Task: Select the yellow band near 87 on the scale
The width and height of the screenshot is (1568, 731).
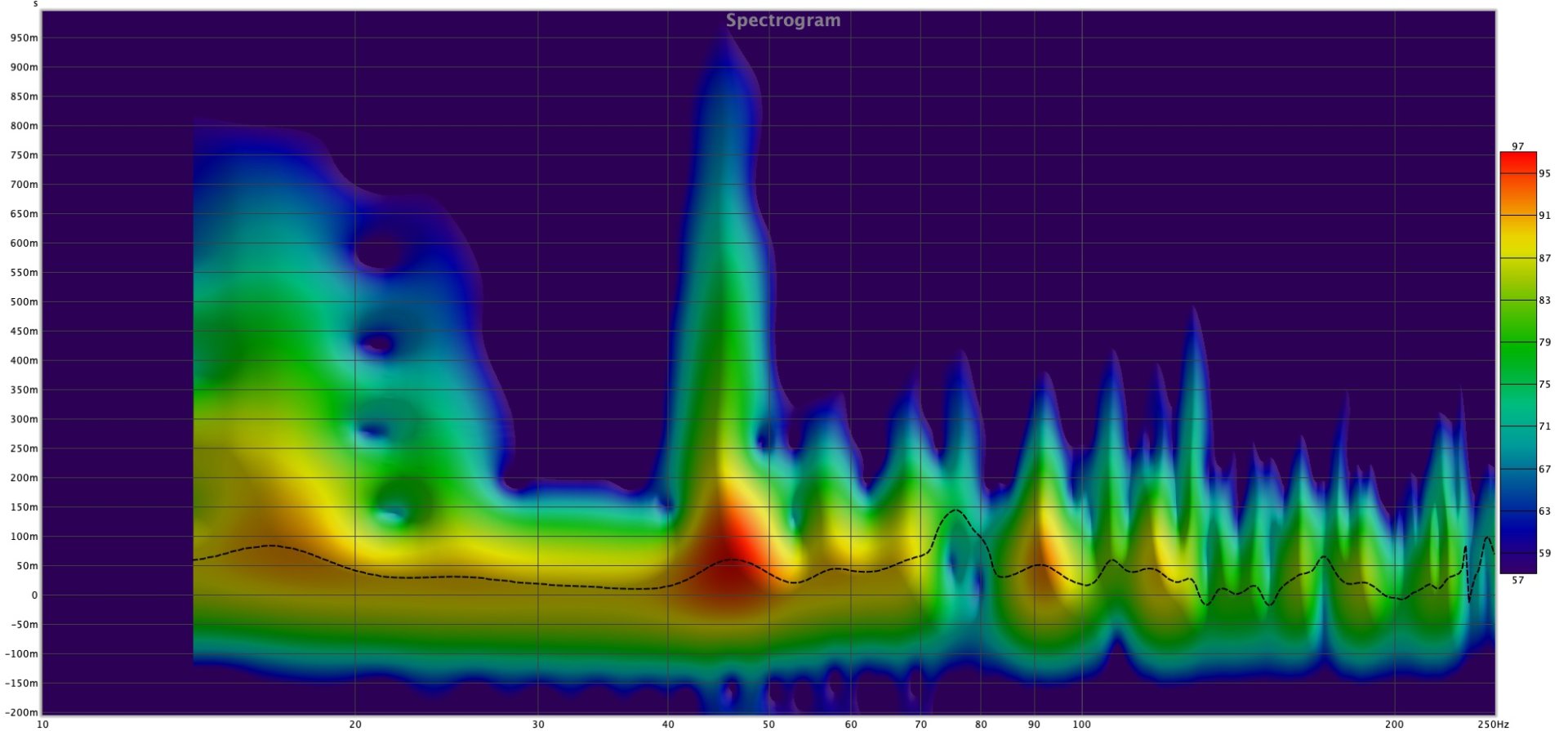Action: (x=1517, y=258)
